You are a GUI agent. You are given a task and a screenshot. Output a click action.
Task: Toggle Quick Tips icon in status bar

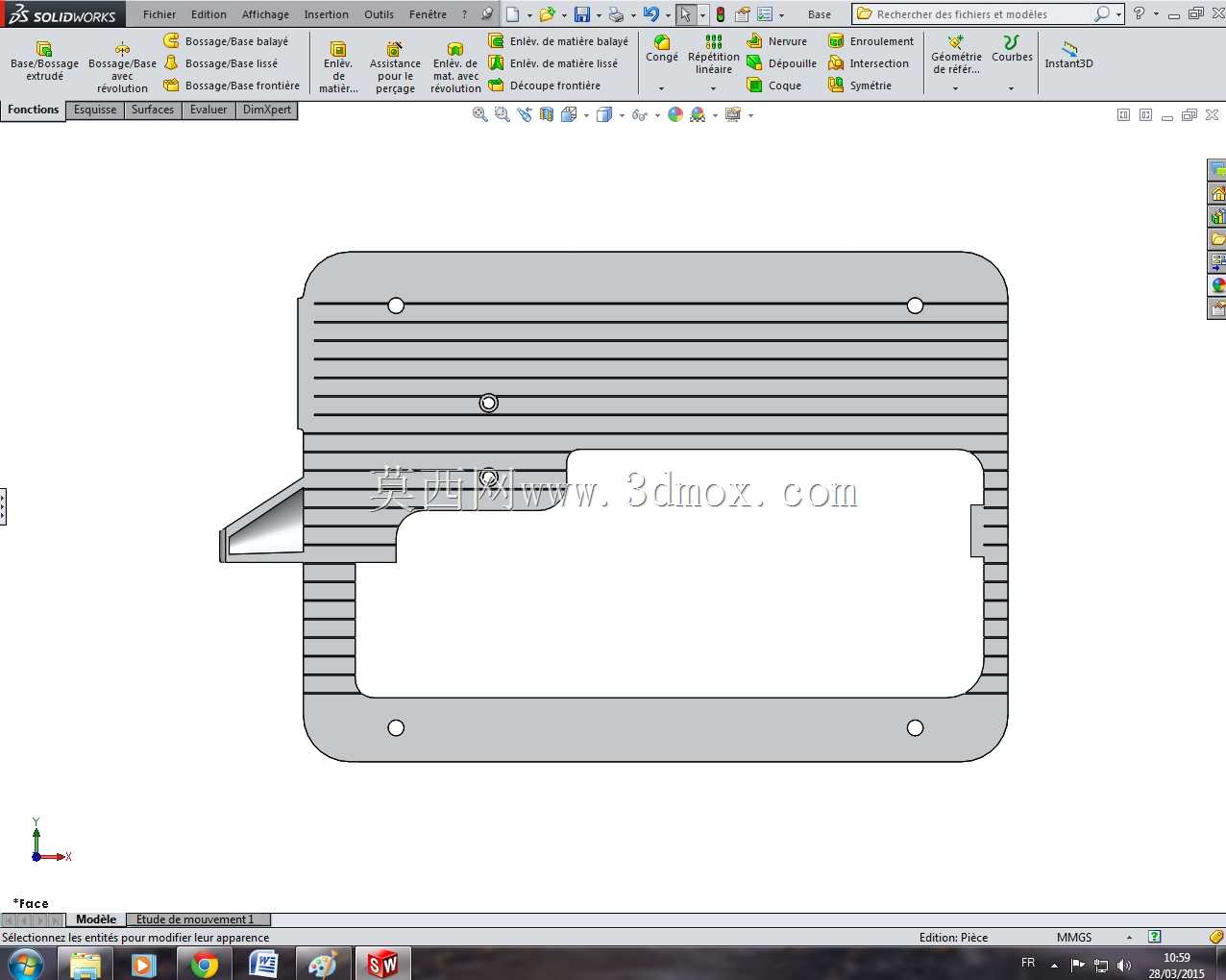pos(1155,937)
